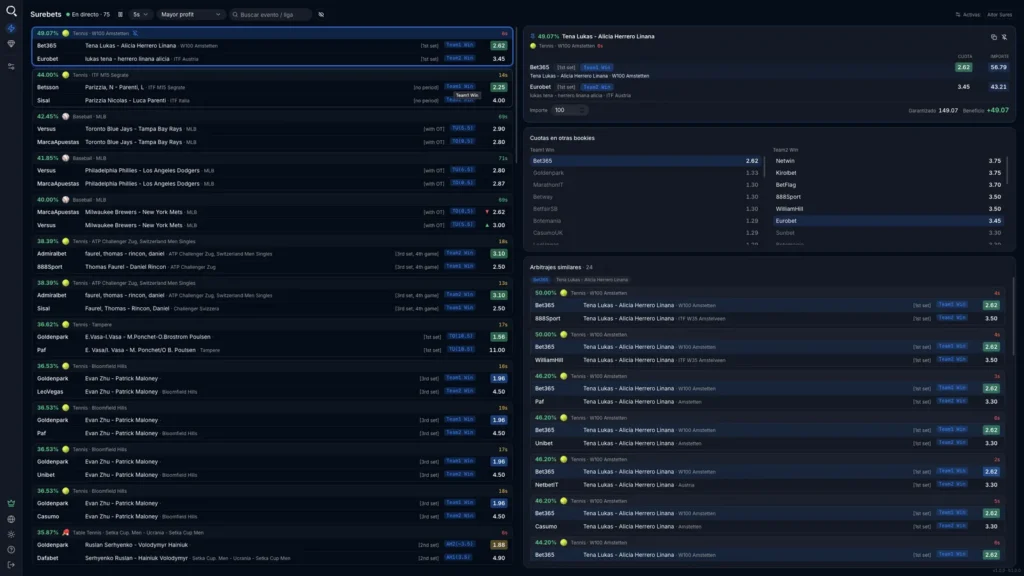This screenshot has height=576, width=1024.
Task: Click the copy icon in the detail panel
Action: [x=994, y=37]
